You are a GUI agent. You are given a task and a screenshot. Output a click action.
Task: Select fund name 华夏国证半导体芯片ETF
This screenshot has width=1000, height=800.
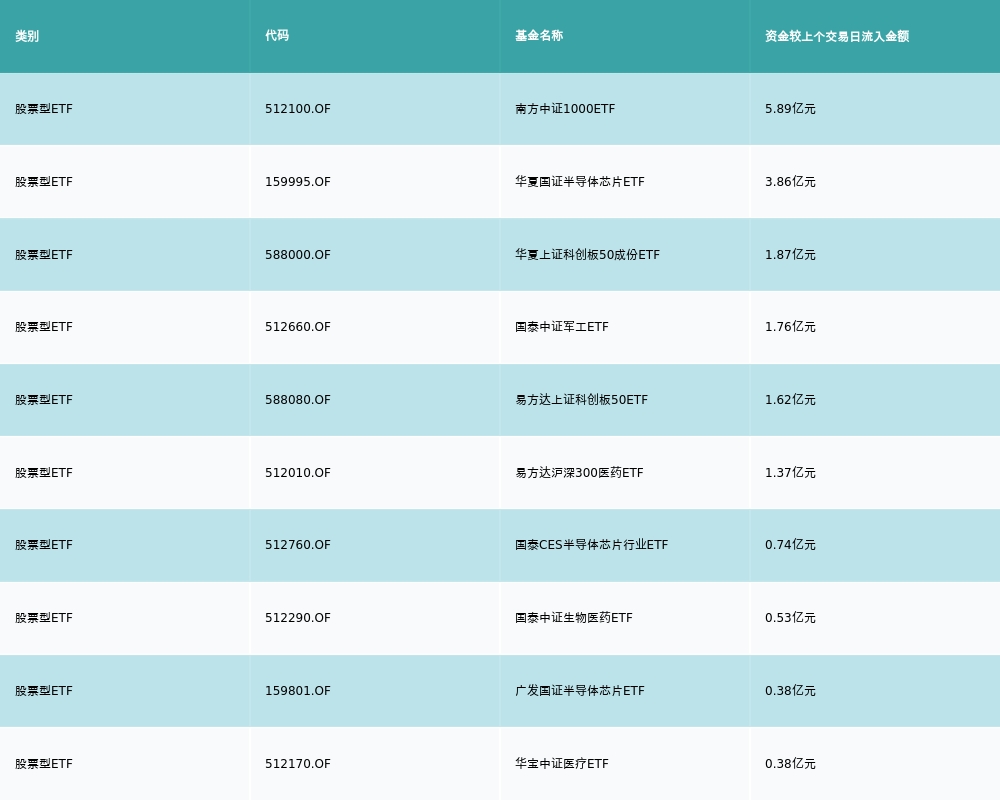(x=580, y=182)
